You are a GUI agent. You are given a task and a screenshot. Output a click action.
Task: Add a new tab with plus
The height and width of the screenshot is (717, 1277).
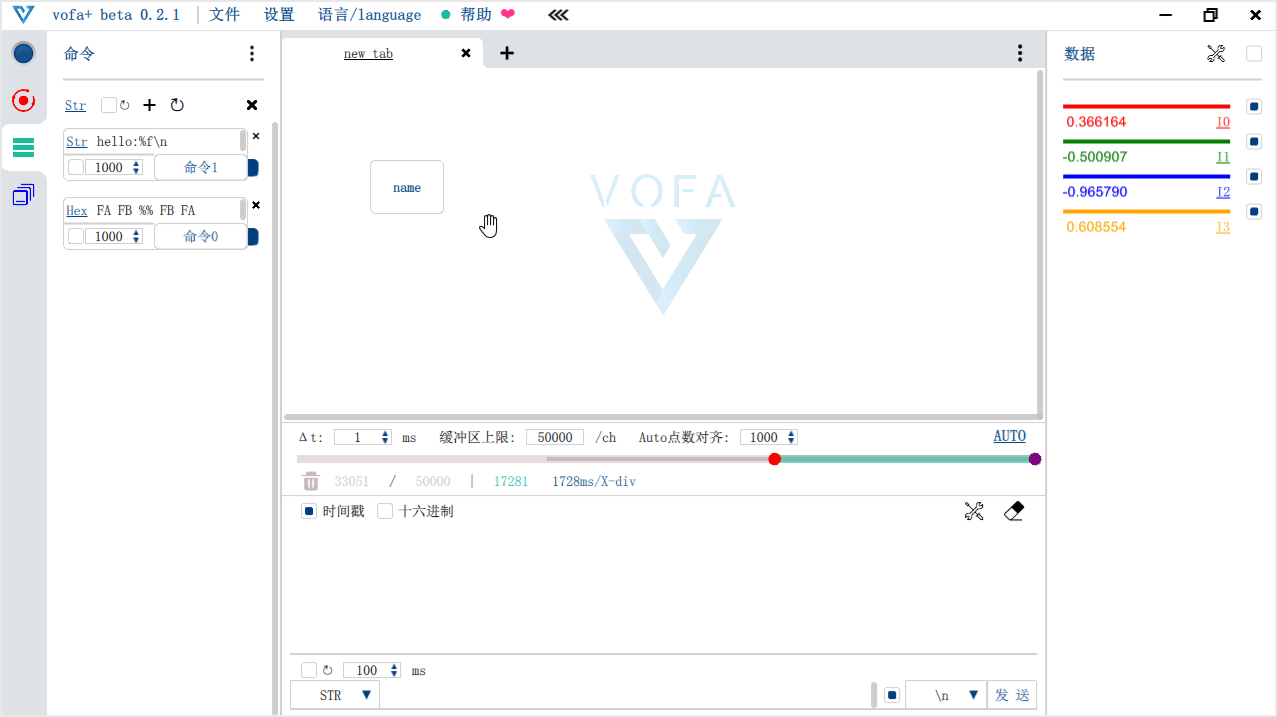[507, 53]
